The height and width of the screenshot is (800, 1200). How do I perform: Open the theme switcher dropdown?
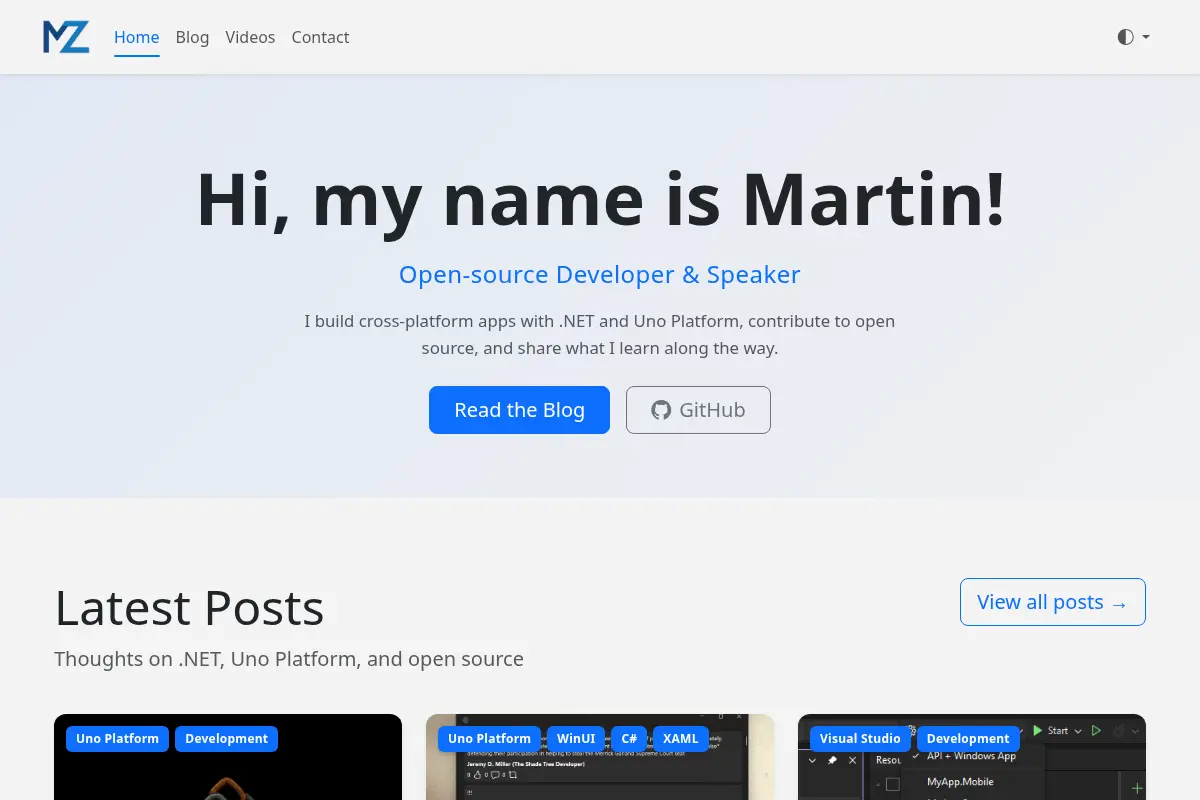(1133, 37)
